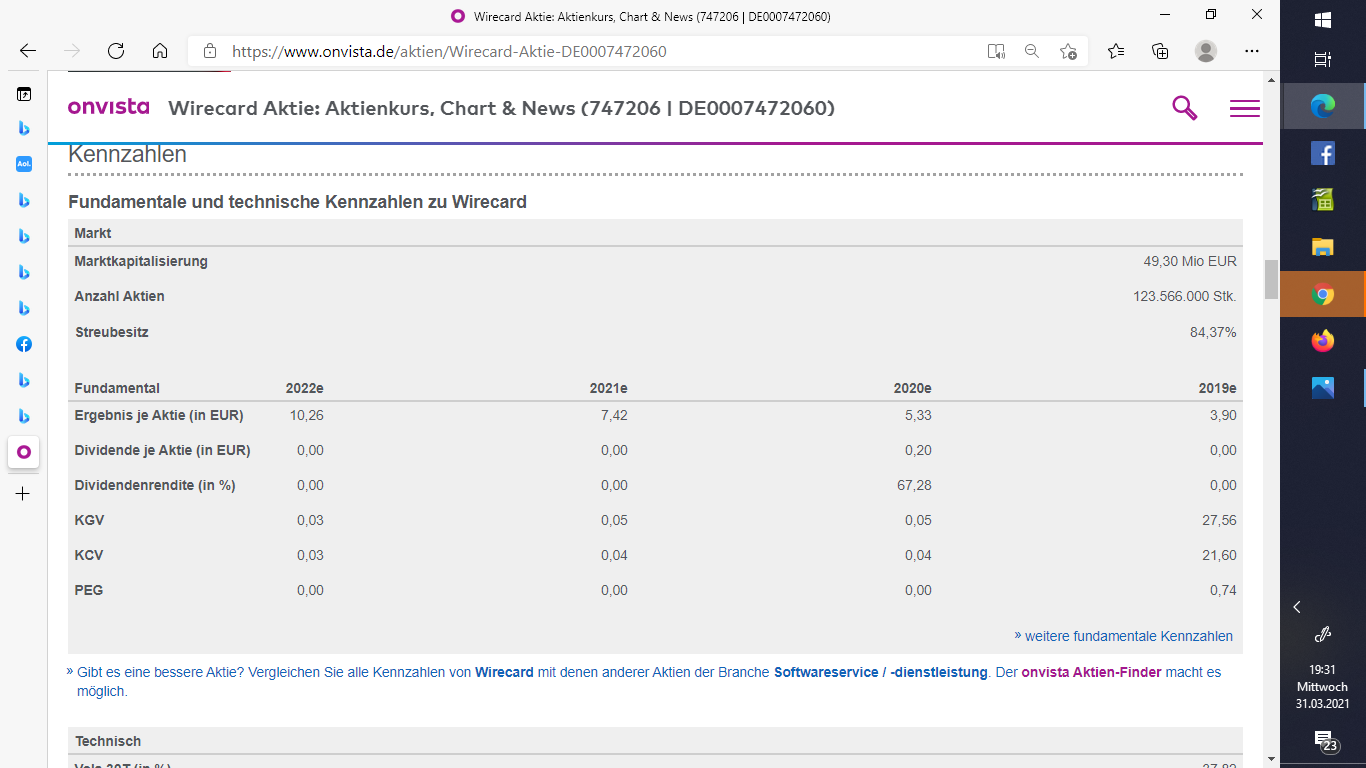Open Edge Settings and more menu
This screenshot has width=1366, height=768.
pyautogui.click(x=1252, y=51)
